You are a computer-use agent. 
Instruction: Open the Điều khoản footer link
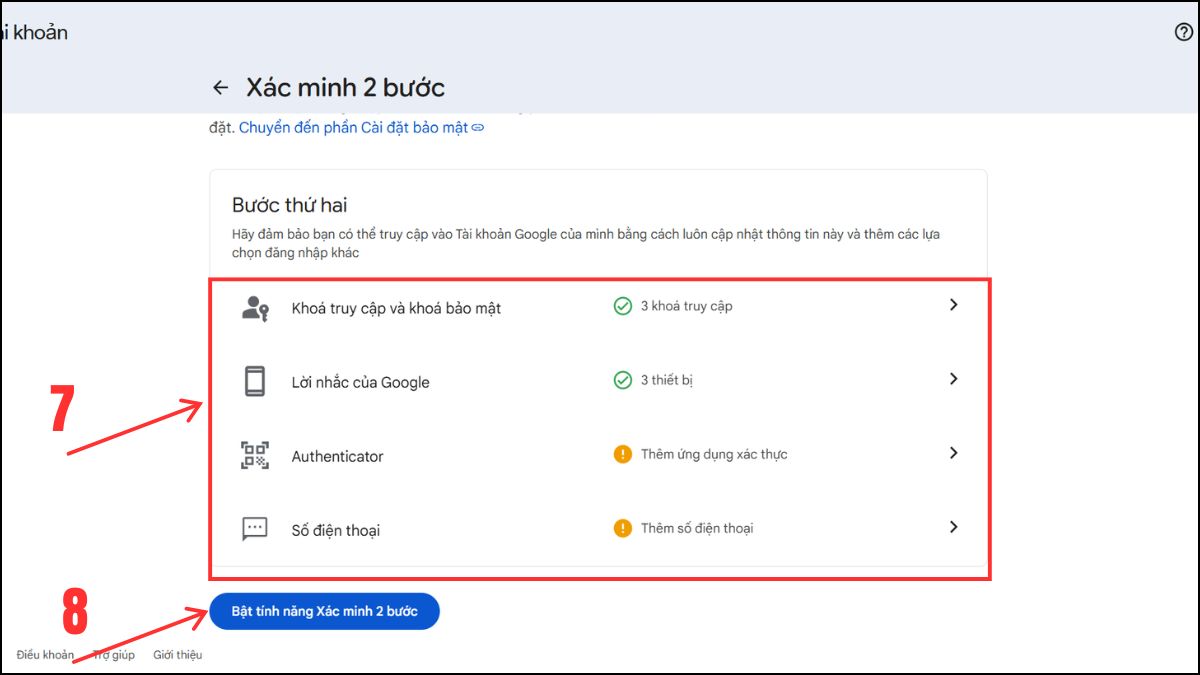pyautogui.click(x=45, y=655)
